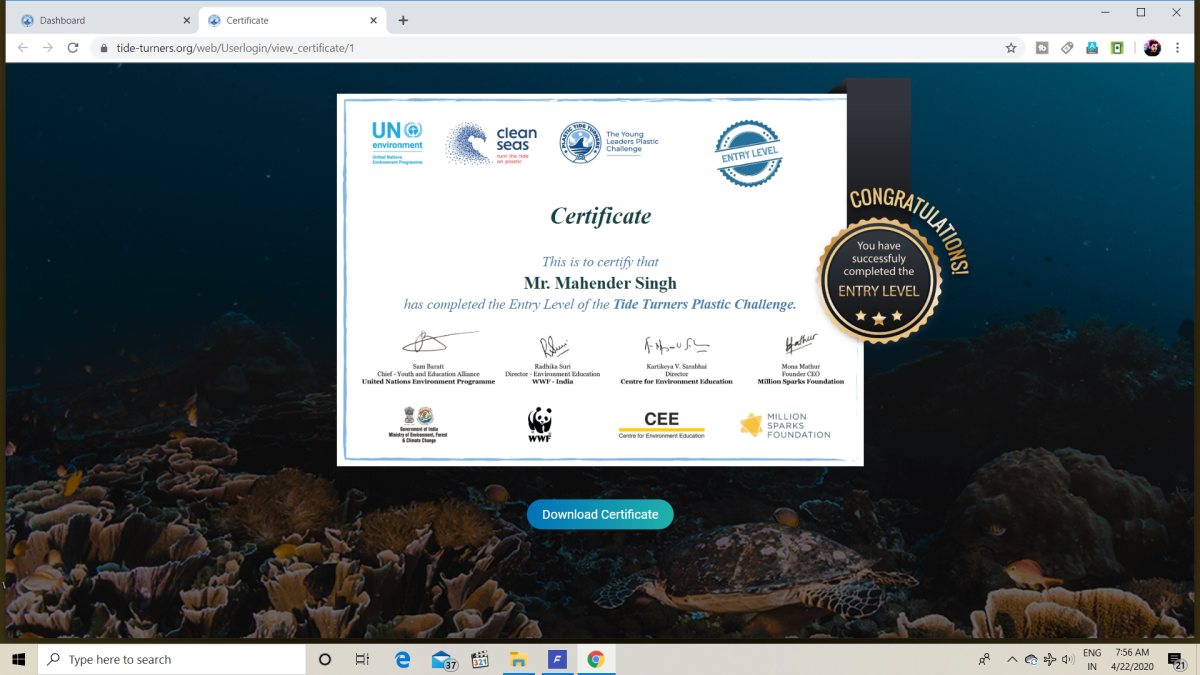Click the 'This is to certify that' line
Viewport: 1200px width, 675px height.
[x=600, y=262]
